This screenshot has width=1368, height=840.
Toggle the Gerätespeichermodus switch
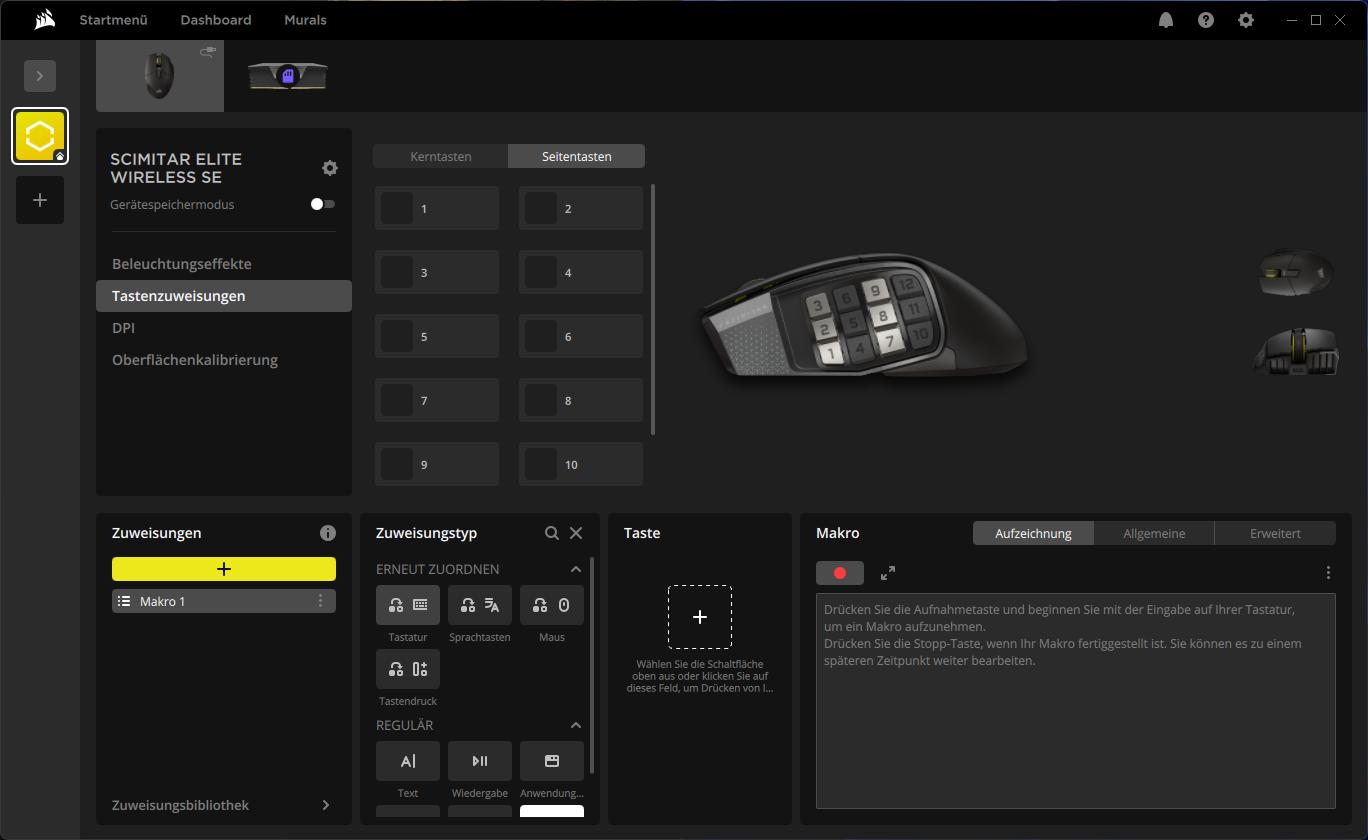pos(322,204)
